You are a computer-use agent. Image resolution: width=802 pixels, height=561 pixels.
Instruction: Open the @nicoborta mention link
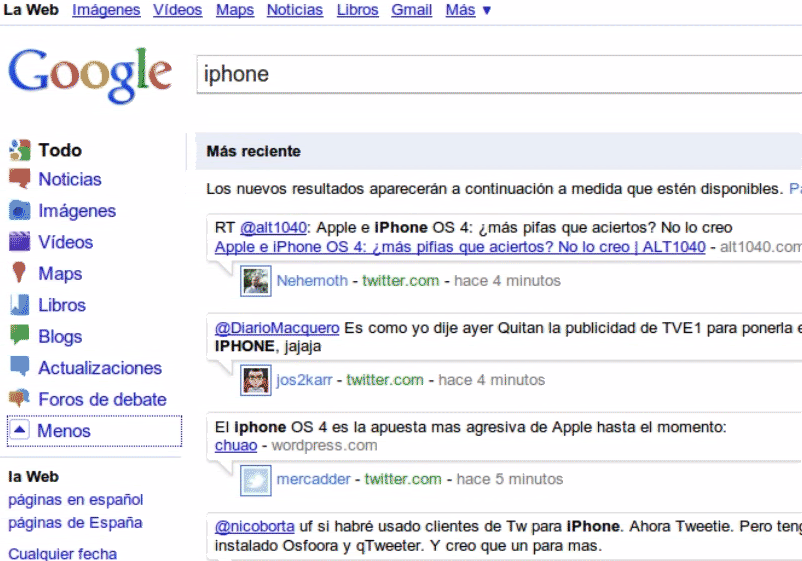coord(255,526)
